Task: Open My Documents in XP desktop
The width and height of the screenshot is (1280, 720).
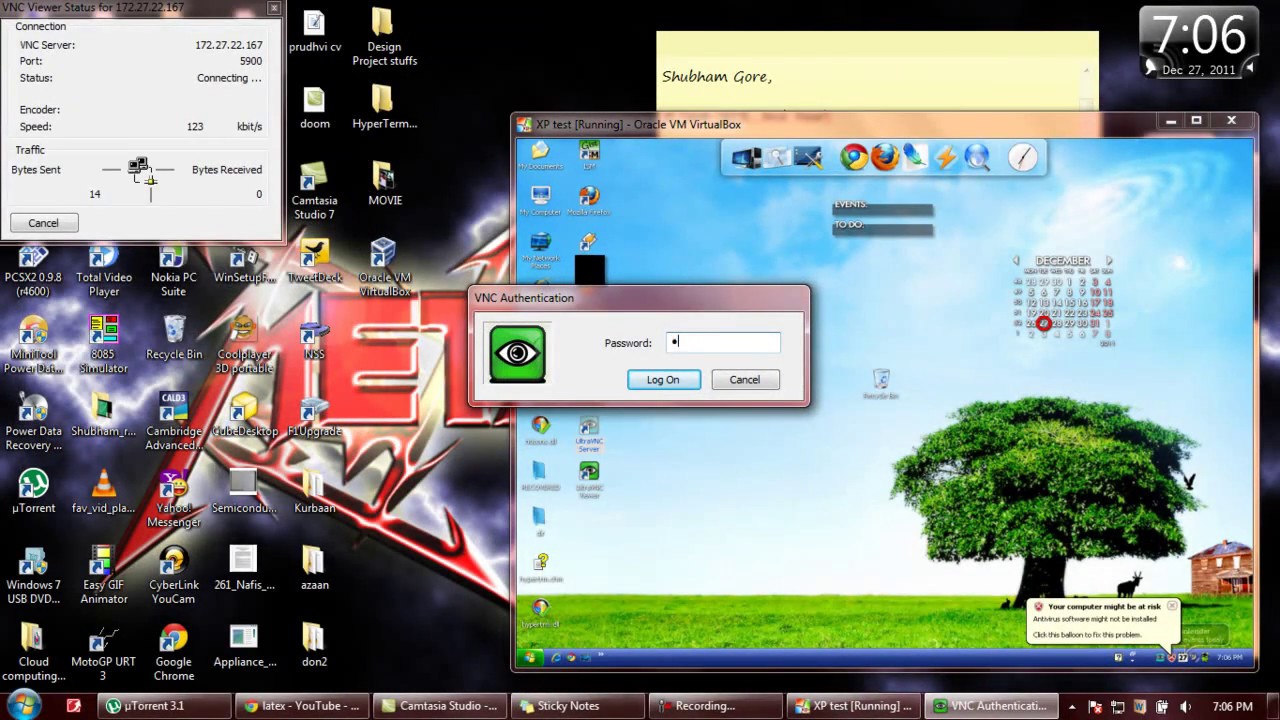Action: click(540, 155)
